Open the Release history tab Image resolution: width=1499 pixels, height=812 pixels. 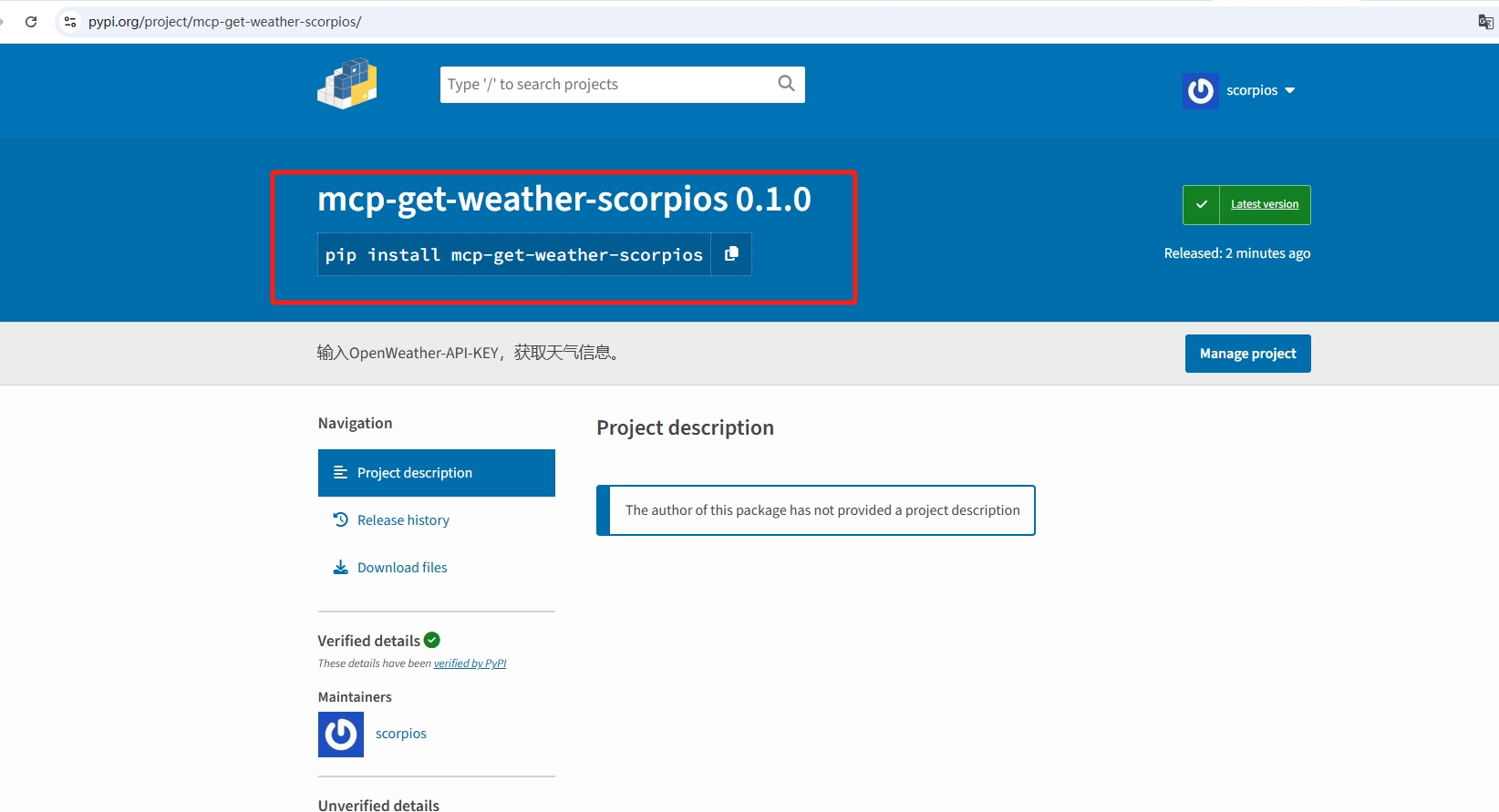403,520
